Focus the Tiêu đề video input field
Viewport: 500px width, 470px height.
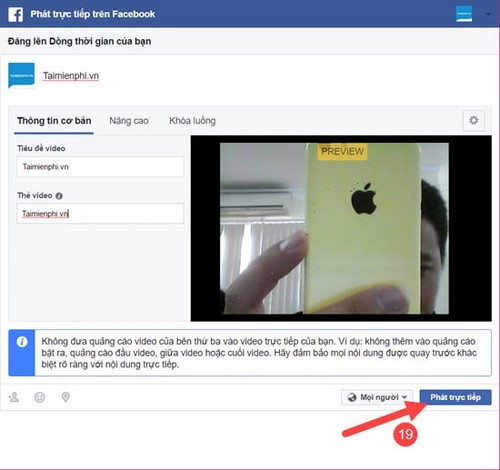[100, 167]
